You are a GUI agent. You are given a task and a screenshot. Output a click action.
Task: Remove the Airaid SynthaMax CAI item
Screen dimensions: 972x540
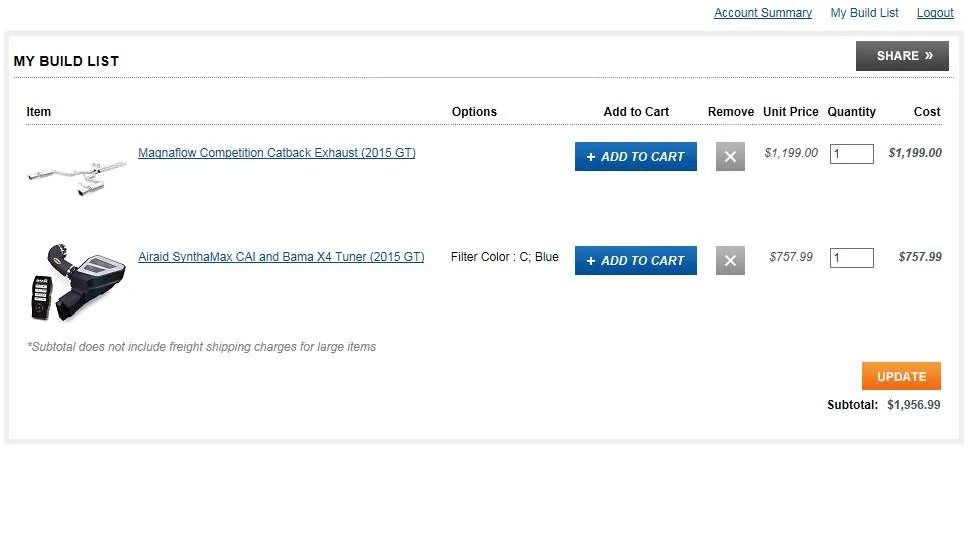730,260
